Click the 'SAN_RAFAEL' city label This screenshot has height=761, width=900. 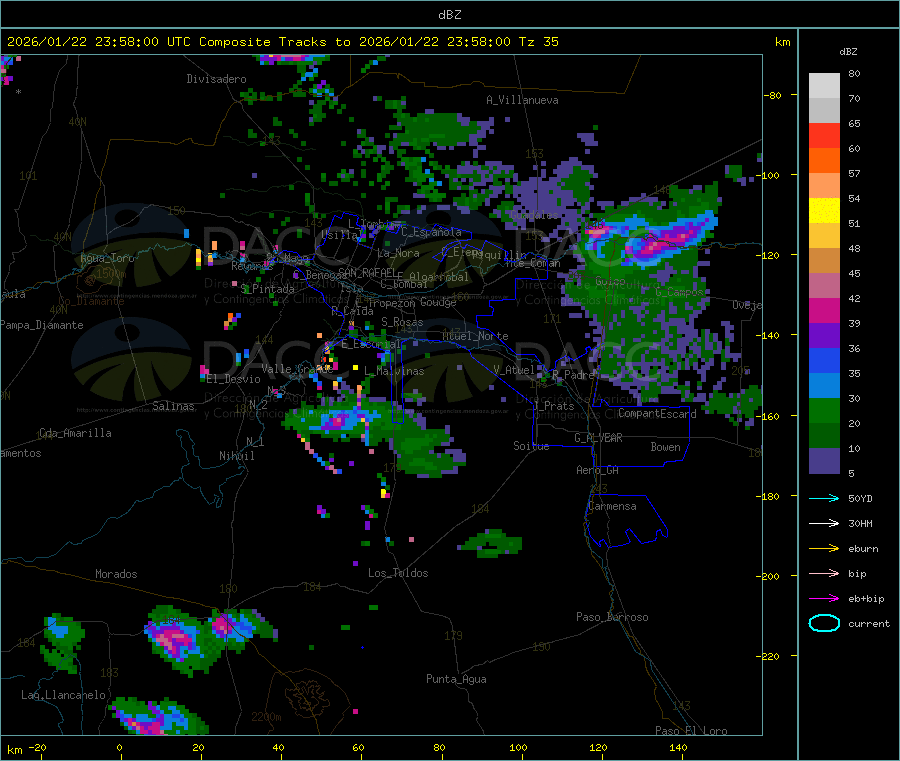pyautogui.click(x=367, y=272)
